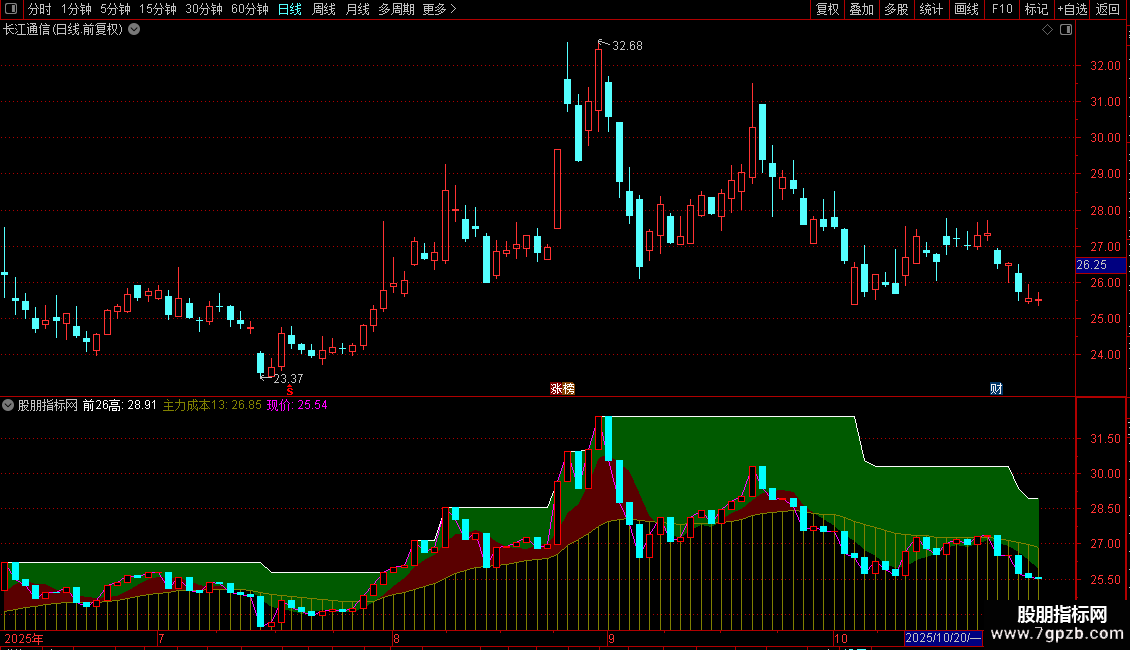Open the 统计 statistics tool
This screenshot has width=1130, height=650.
point(931,9)
